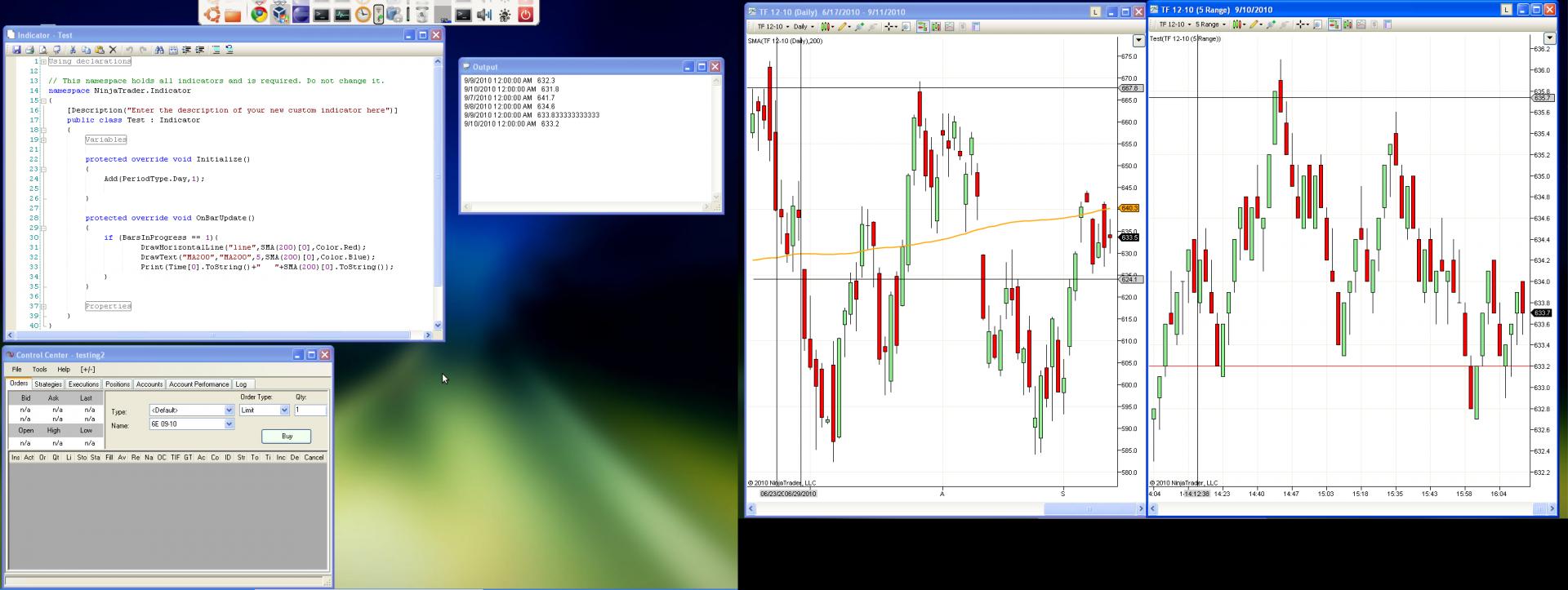The image size is (1568, 590).
Task: Cut selected code with the scissors icon
Action: pyautogui.click(x=73, y=50)
